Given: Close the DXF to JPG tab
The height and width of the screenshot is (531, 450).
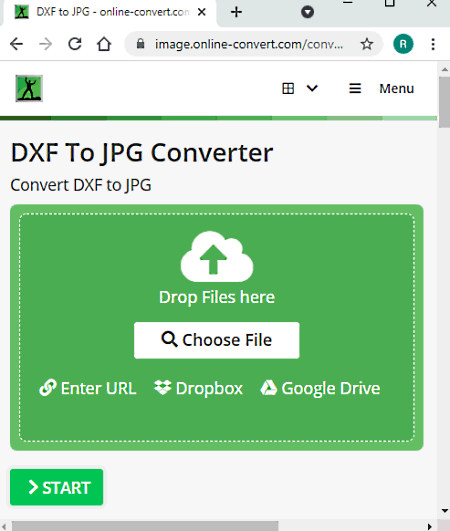Looking at the screenshot, I should pyautogui.click(x=202, y=12).
